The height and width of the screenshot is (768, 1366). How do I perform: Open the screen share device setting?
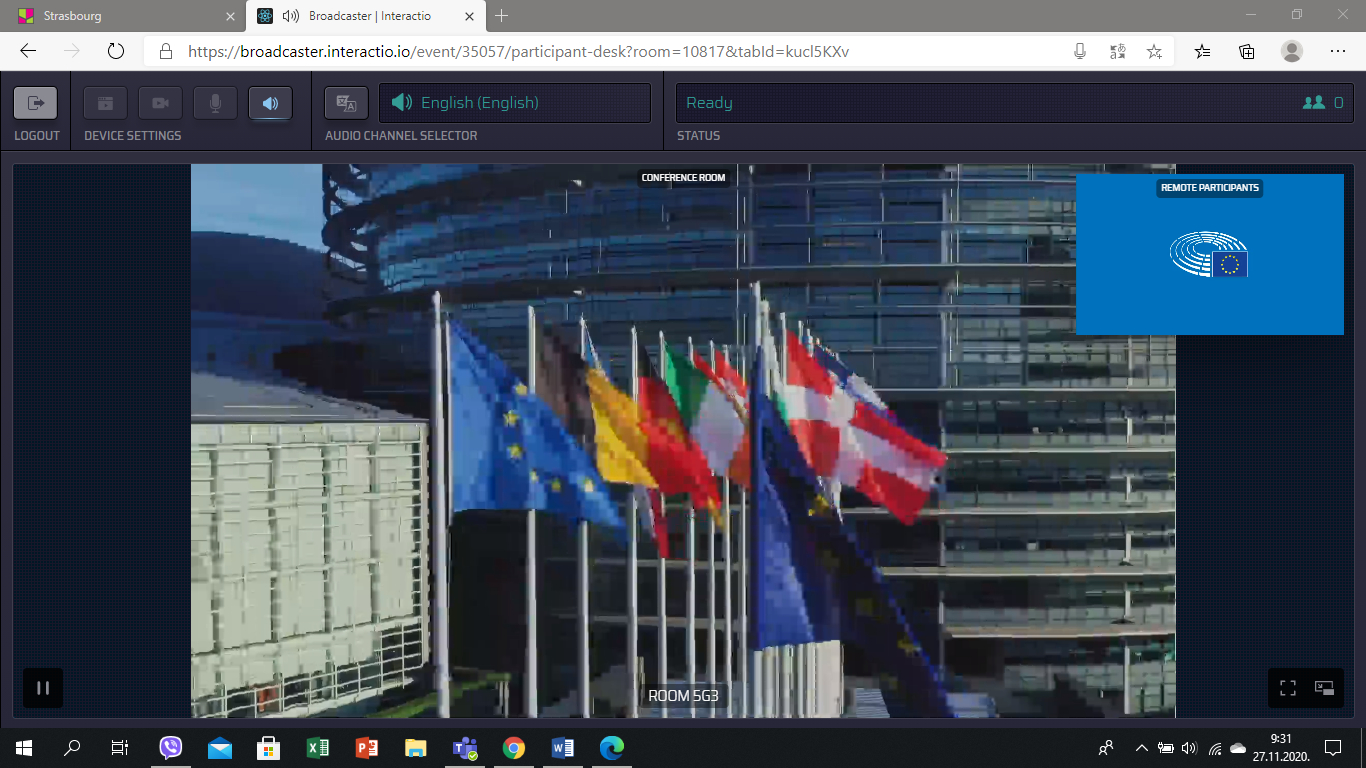click(105, 103)
